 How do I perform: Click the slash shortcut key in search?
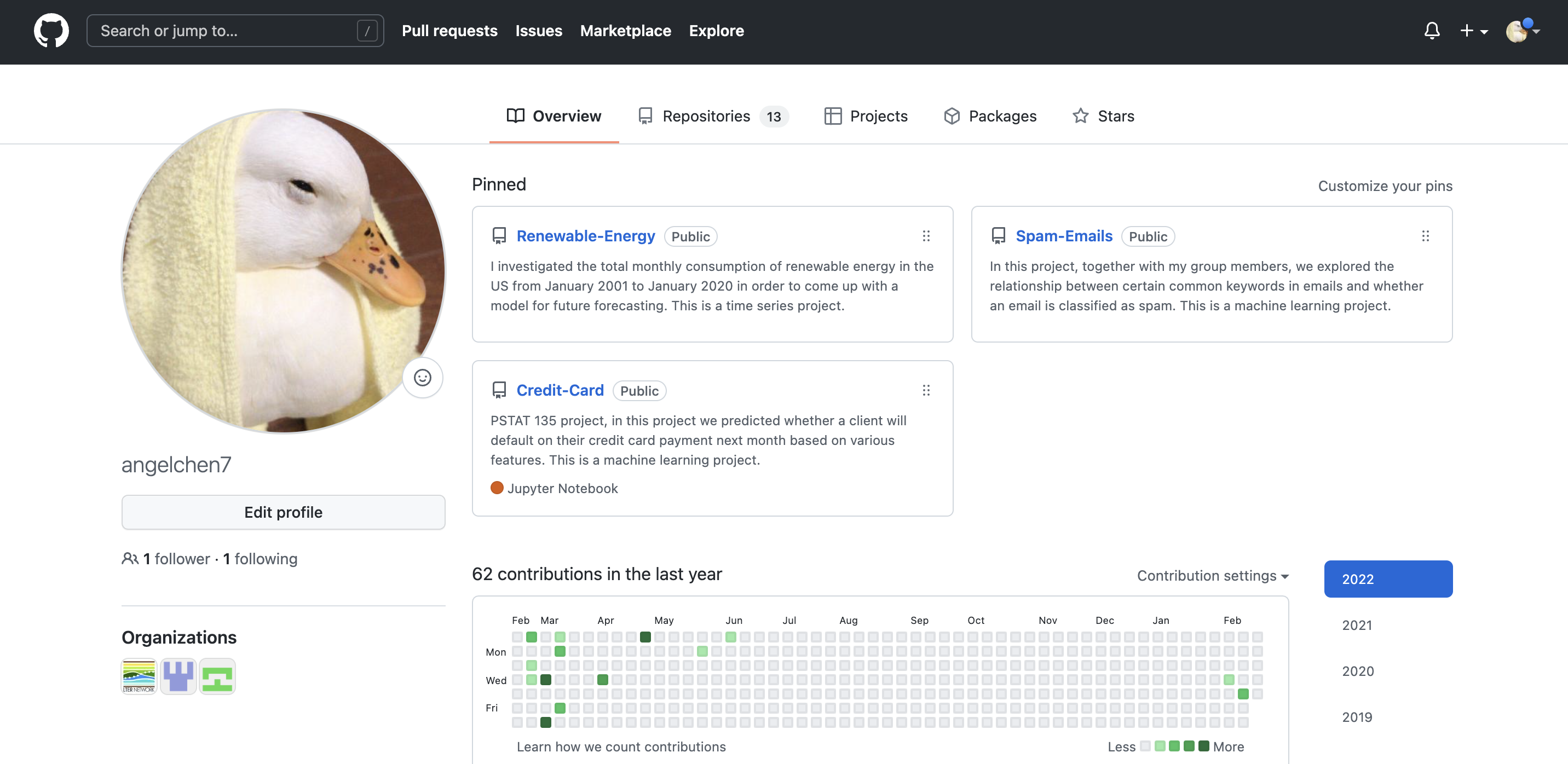(367, 31)
